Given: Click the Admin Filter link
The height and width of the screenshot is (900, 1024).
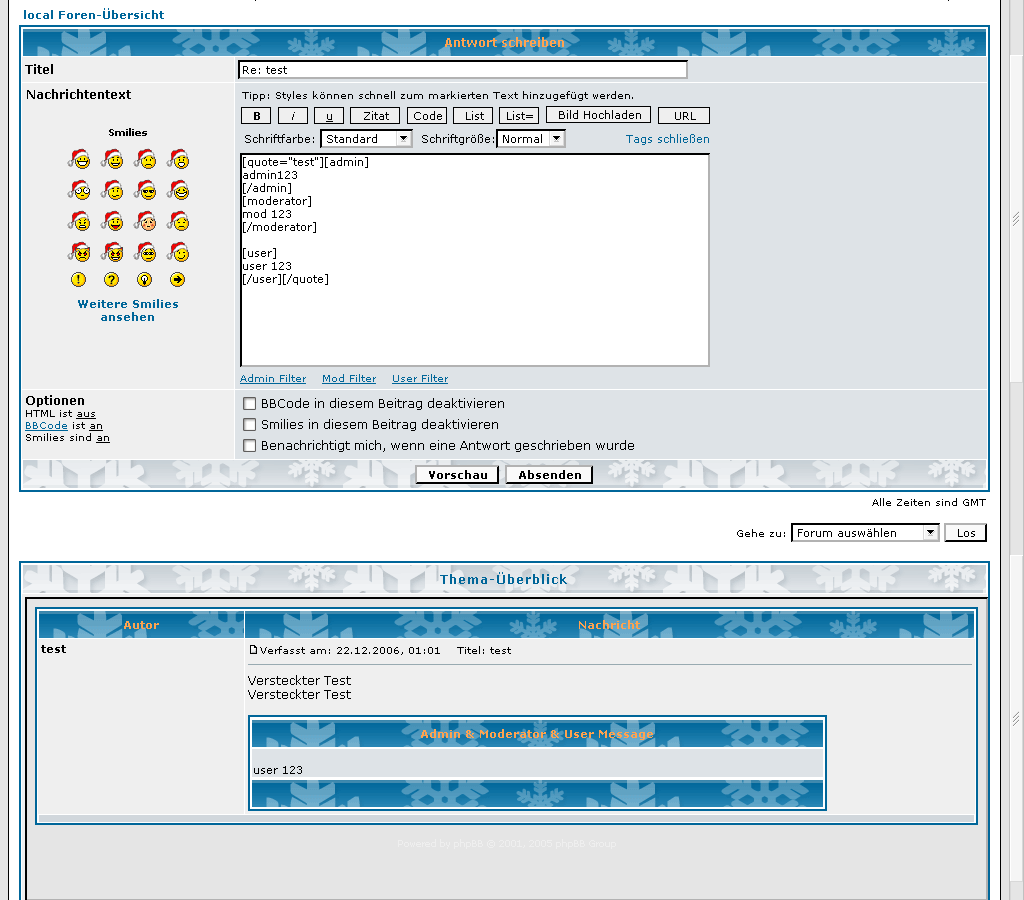Looking at the screenshot, I should click(273, 379).
